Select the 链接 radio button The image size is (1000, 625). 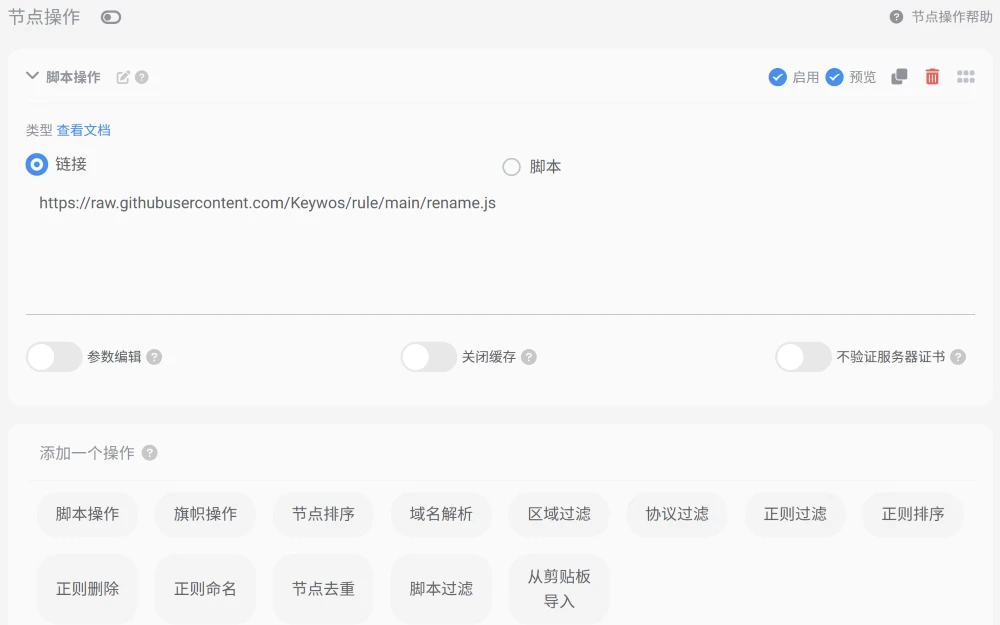click(36, 165)
